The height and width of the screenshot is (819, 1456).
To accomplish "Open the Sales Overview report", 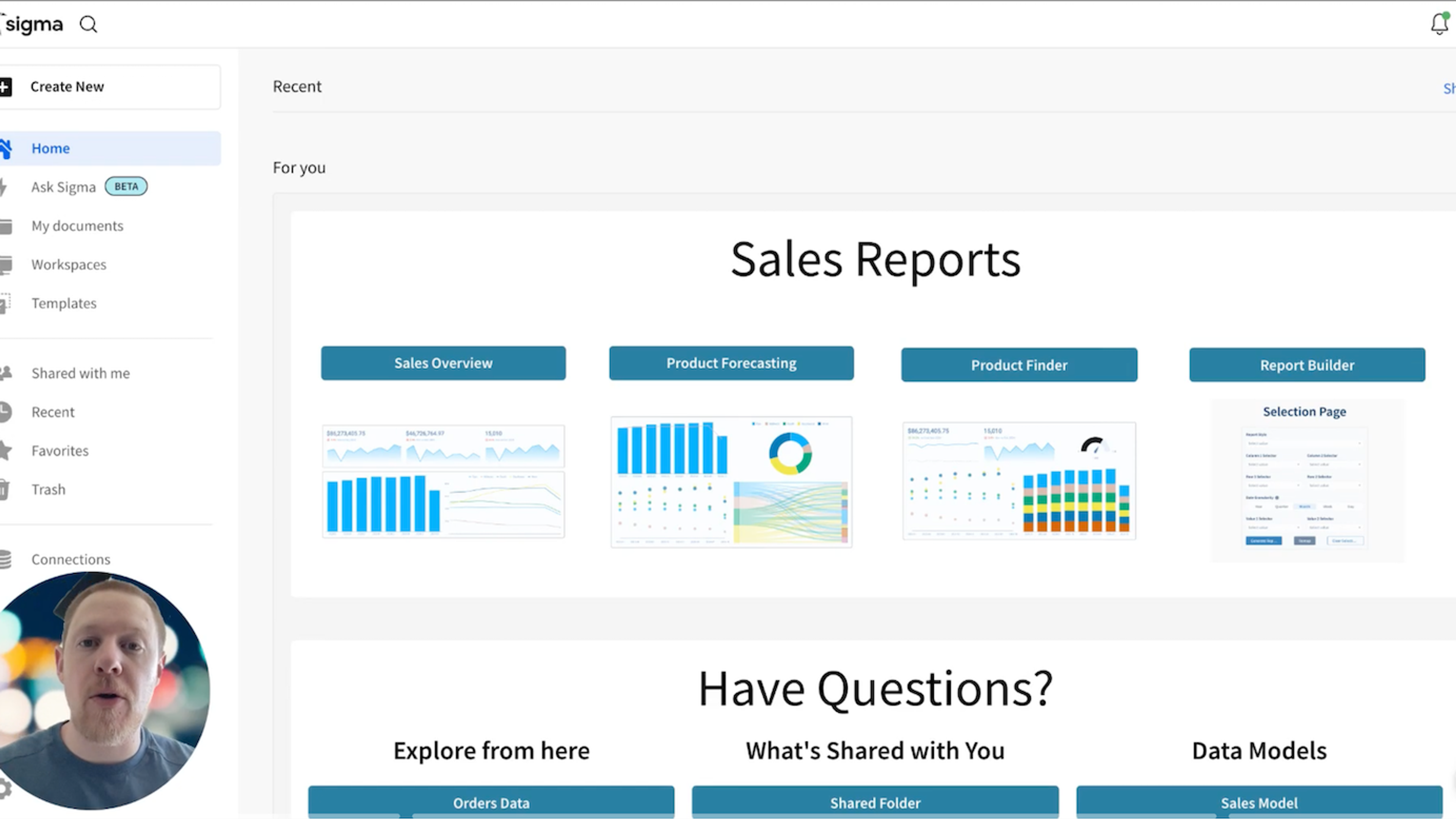I will point(443,363).
